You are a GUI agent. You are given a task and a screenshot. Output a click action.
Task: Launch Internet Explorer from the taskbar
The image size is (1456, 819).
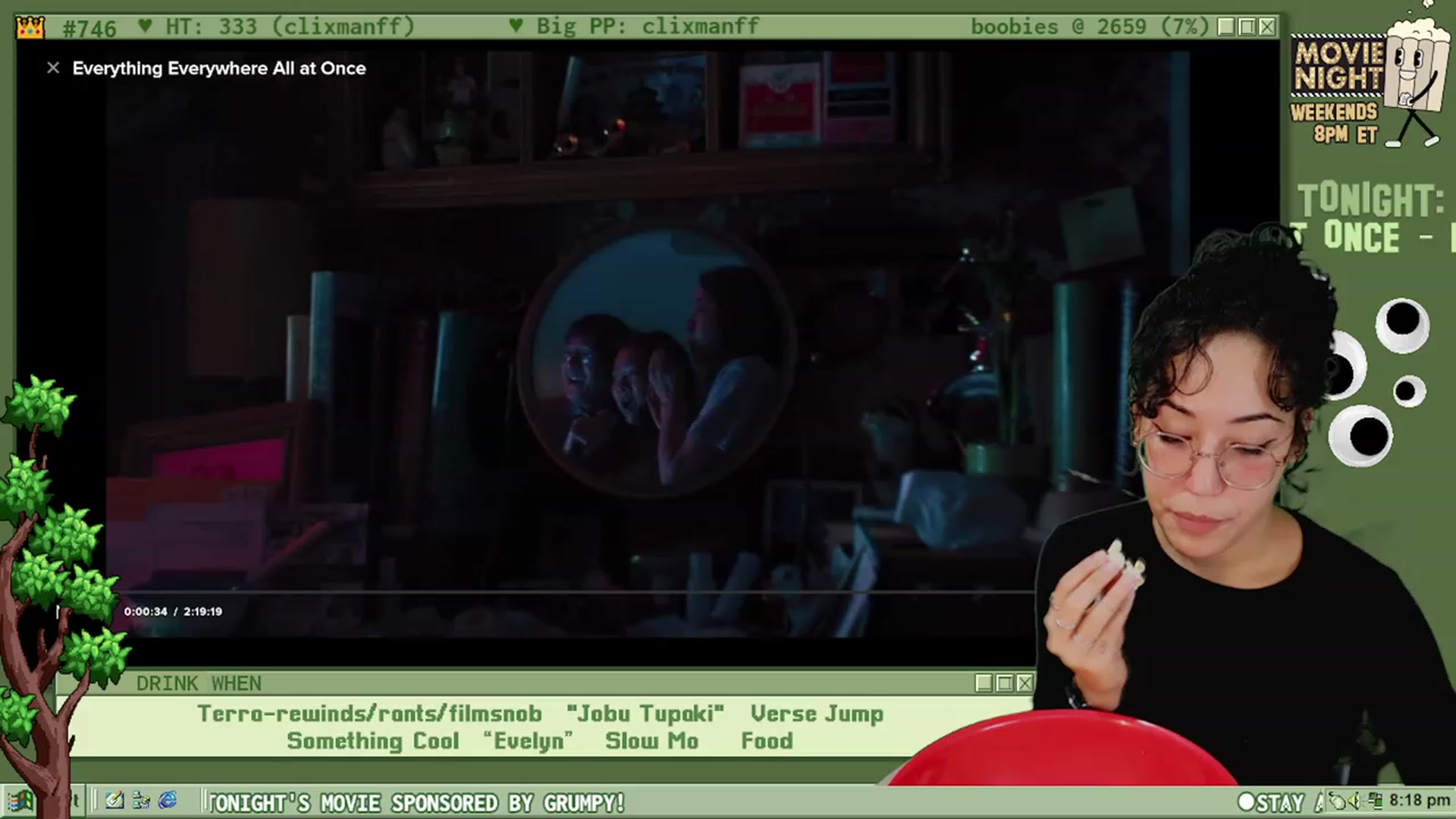[168, 801]
